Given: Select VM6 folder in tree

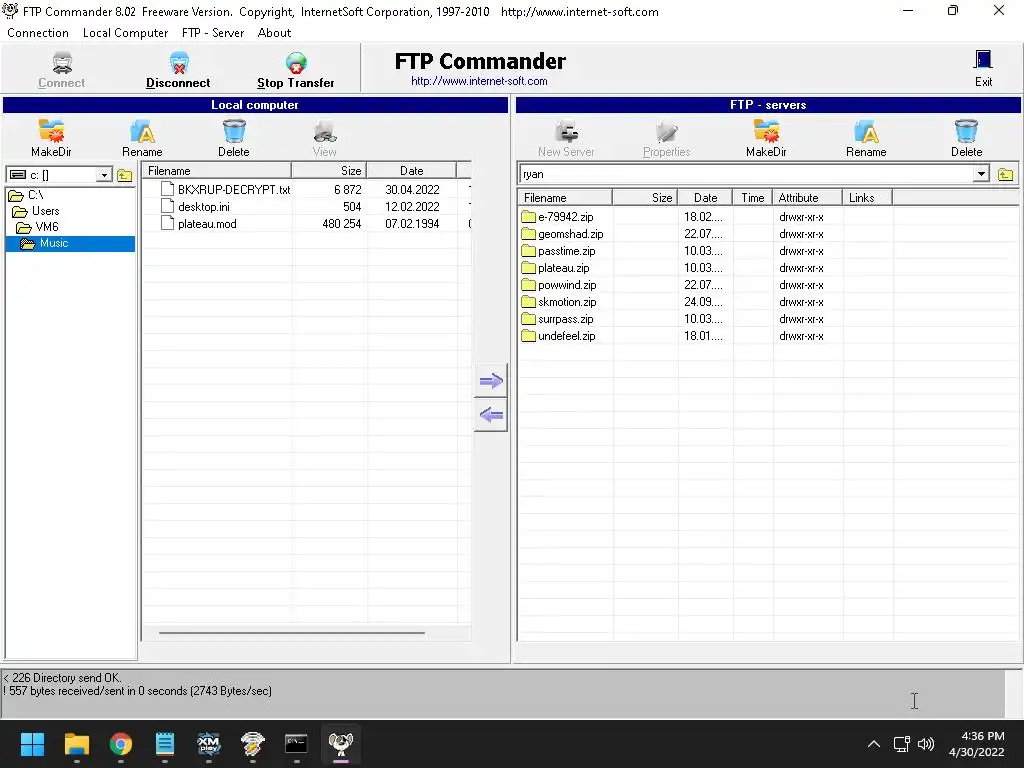Looking at the screenshot, I should coord(46,227).
